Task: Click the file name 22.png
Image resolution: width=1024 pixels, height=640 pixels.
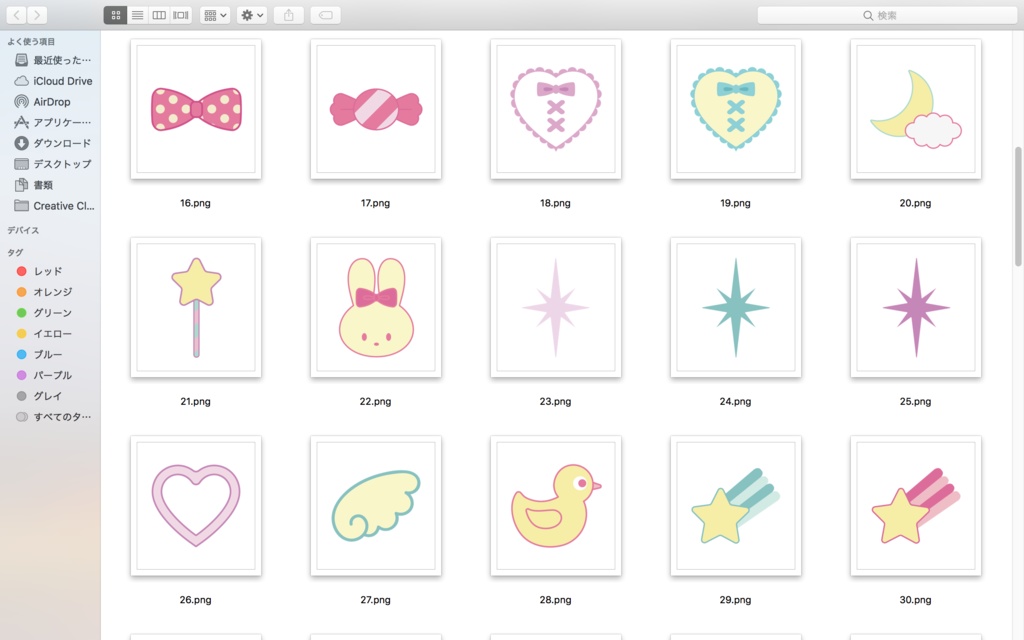Action: 375,402
